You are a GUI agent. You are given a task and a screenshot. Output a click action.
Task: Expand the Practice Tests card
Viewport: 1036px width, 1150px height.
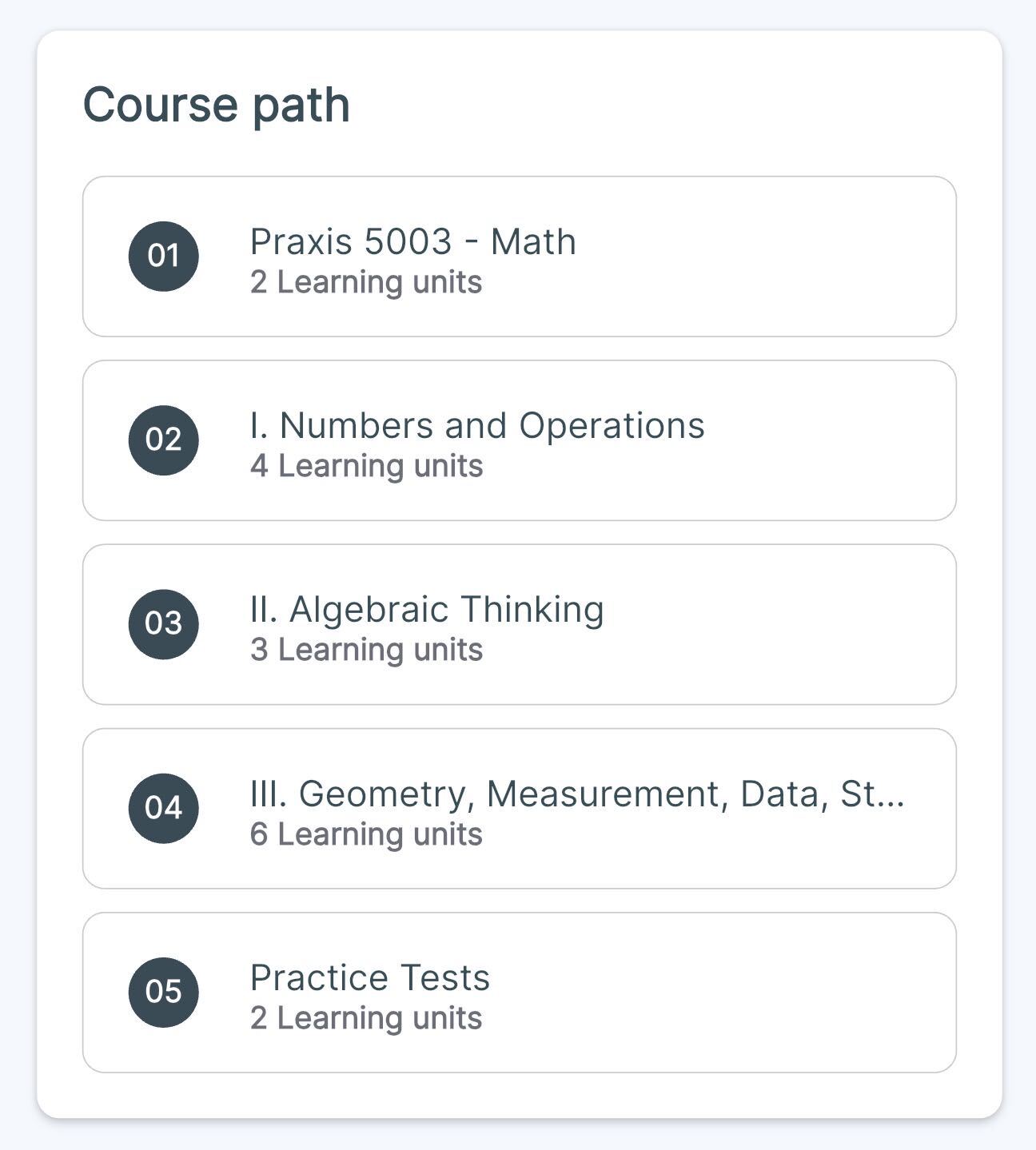(520, 993)
